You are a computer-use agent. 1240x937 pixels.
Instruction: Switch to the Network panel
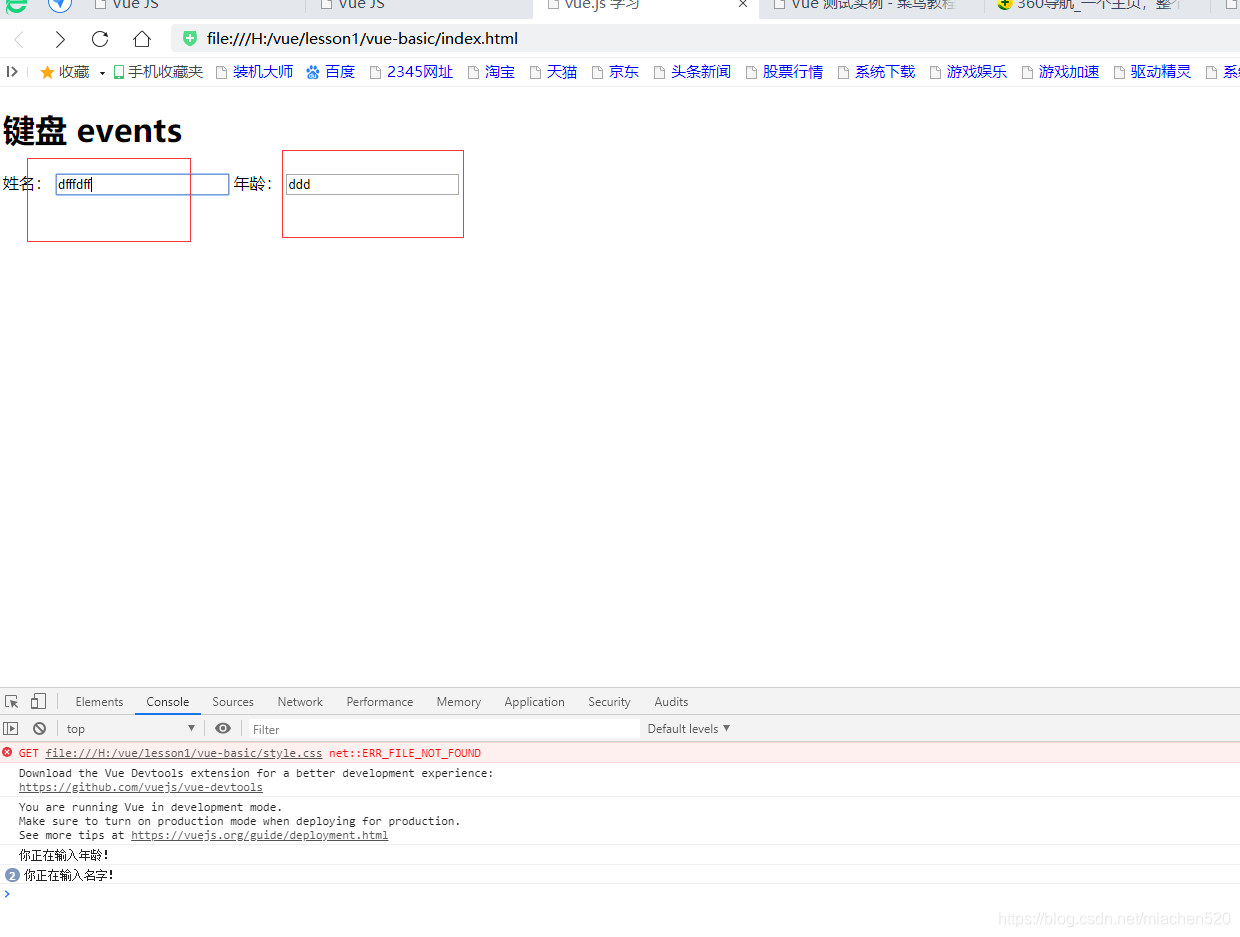[x=299, y=701]
